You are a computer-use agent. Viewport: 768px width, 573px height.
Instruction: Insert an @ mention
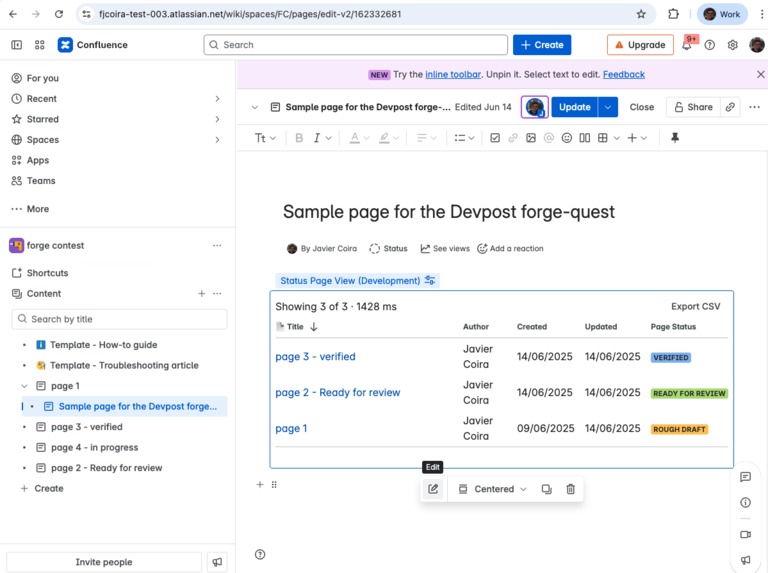point(549,138)
